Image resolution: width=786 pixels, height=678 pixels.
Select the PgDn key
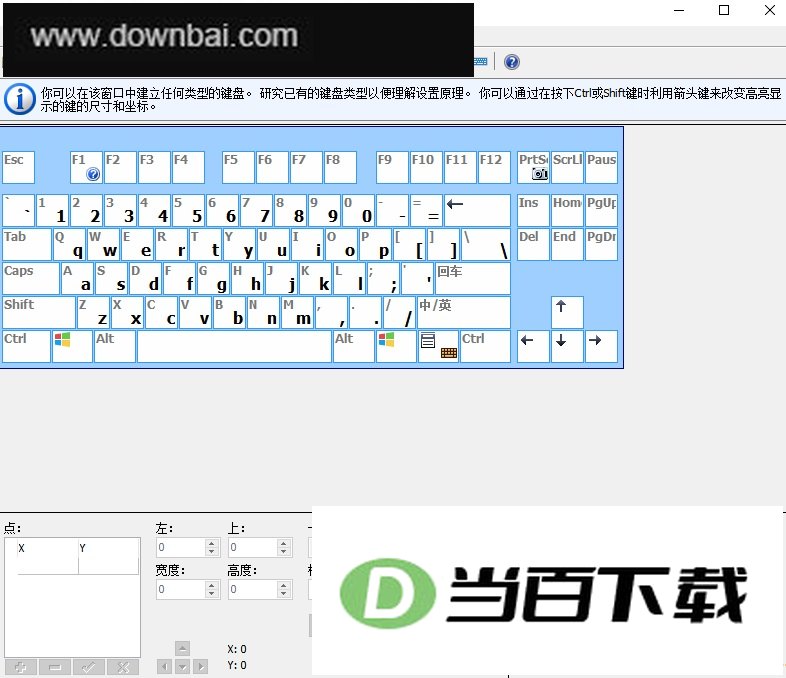pyautogui.click(x=602, y=244)
